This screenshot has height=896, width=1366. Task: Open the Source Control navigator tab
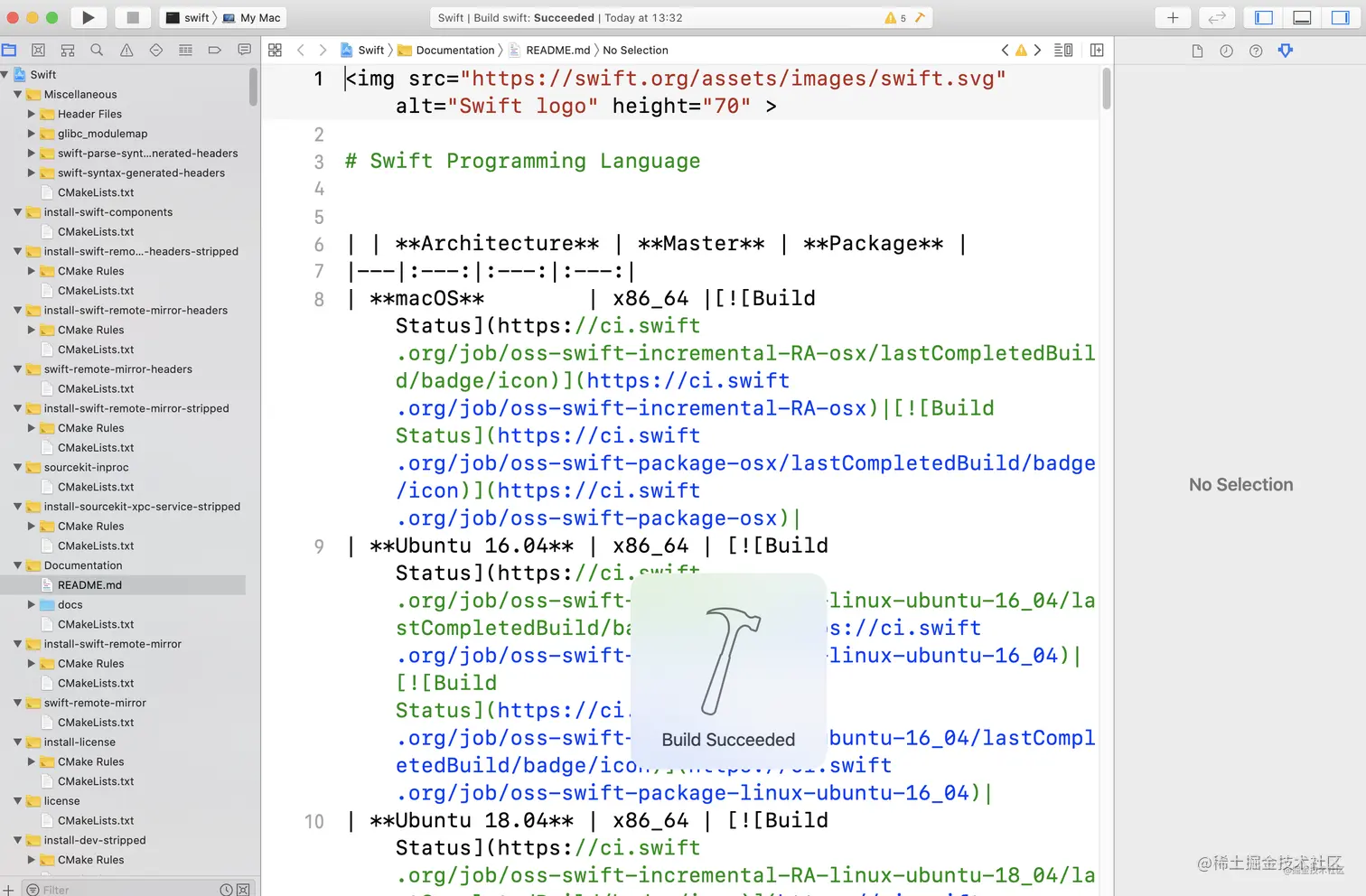point(38,51)
